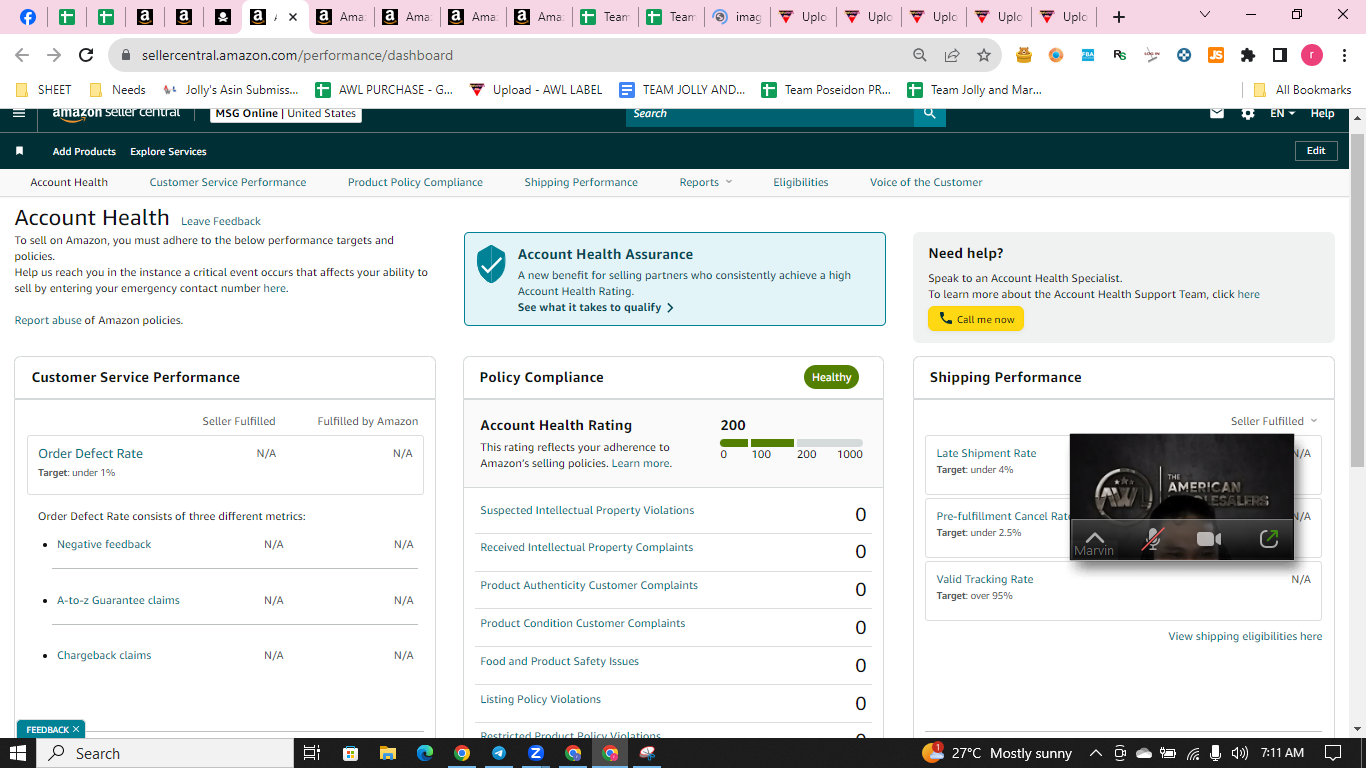Focus the Seller Central search field

click(x=771, y=114)
